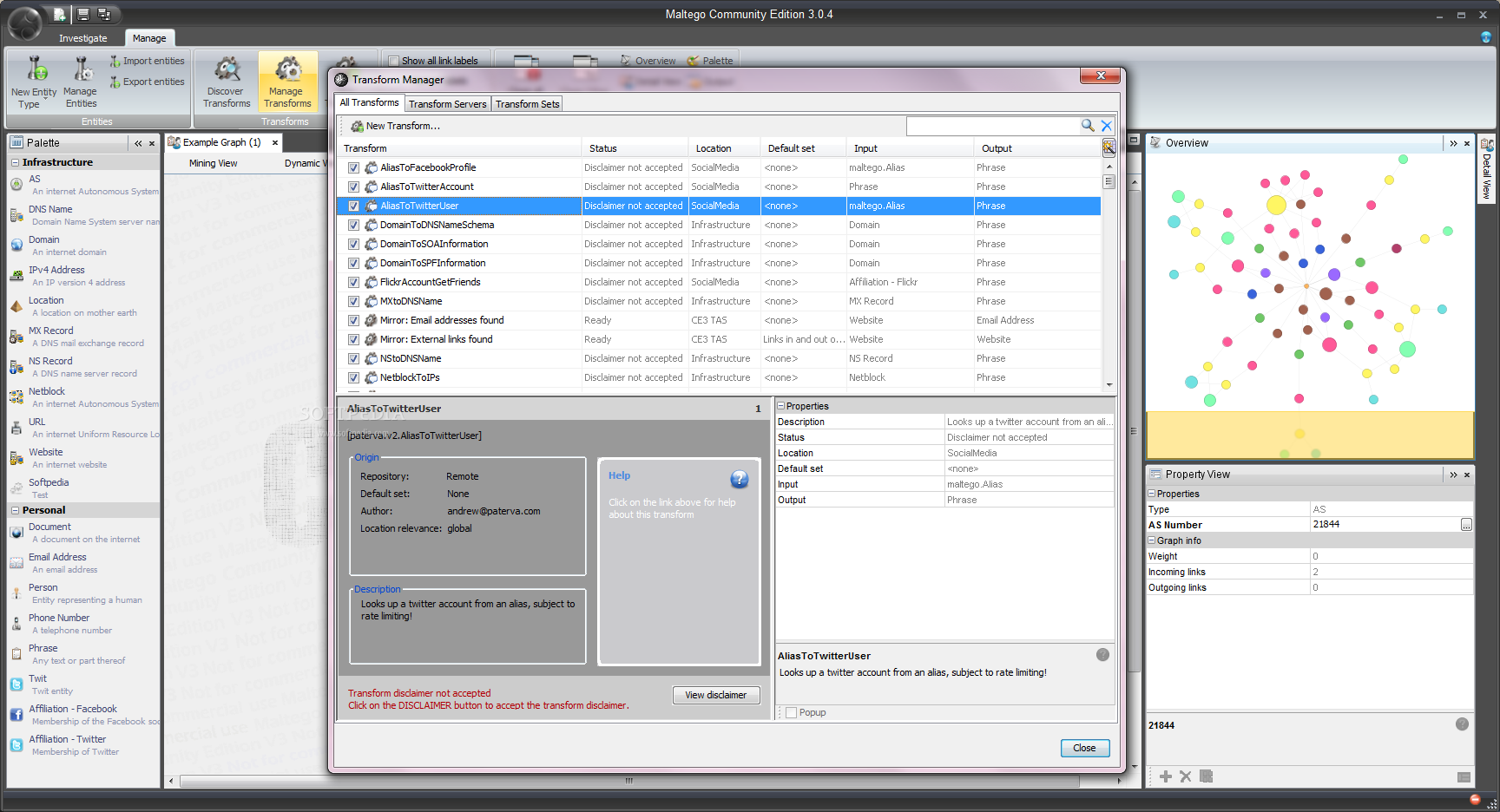Screen dimensions: 1500x812
Task: Click Discover Transforms ribbon button
Action: pyautogui.click(x=227, y=82)
